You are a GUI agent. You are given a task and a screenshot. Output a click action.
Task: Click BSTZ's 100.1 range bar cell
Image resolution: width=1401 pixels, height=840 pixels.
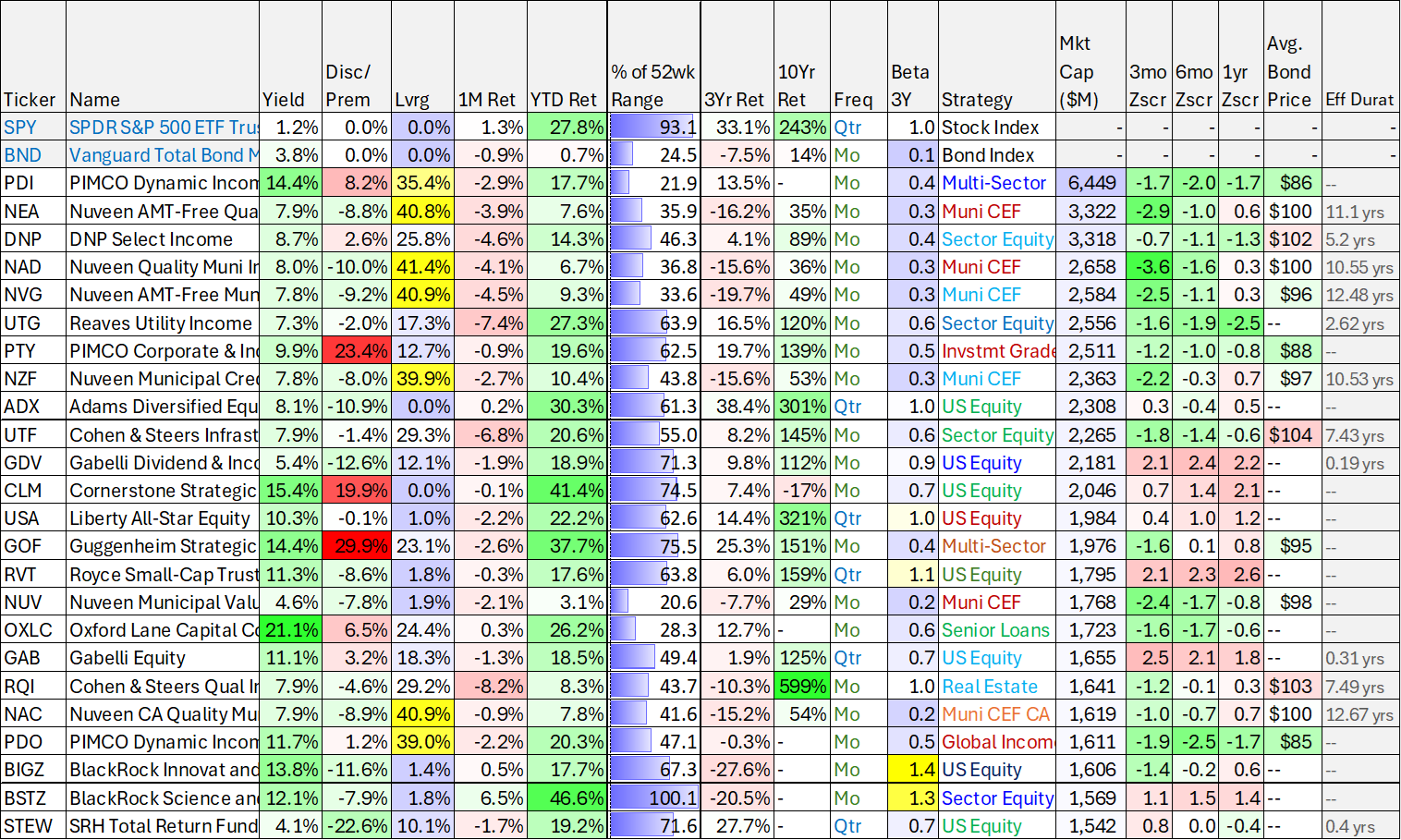[654, 798]
